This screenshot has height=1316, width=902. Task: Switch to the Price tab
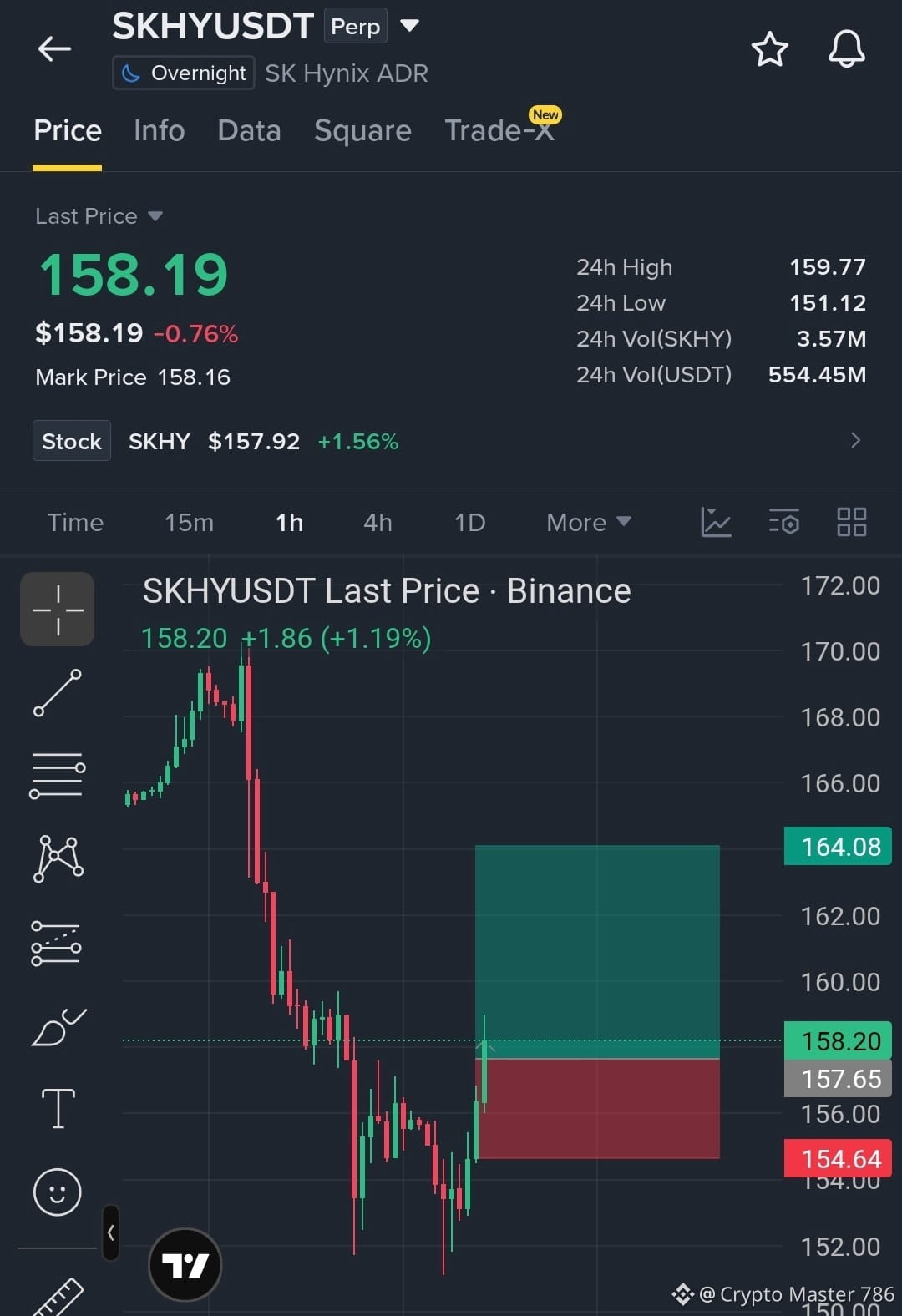[x=68, y=130]
